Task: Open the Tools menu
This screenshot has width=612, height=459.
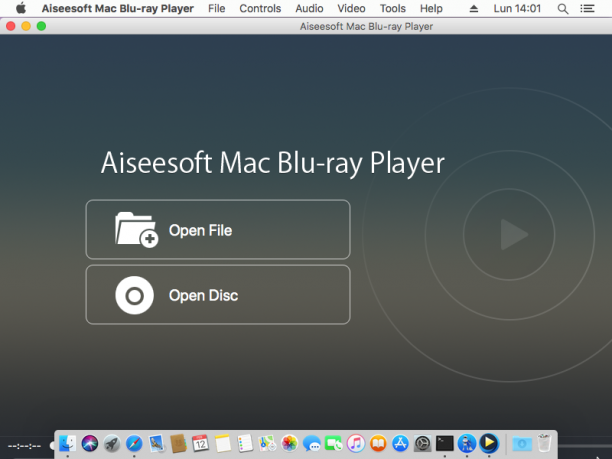Action: [393, 8]
